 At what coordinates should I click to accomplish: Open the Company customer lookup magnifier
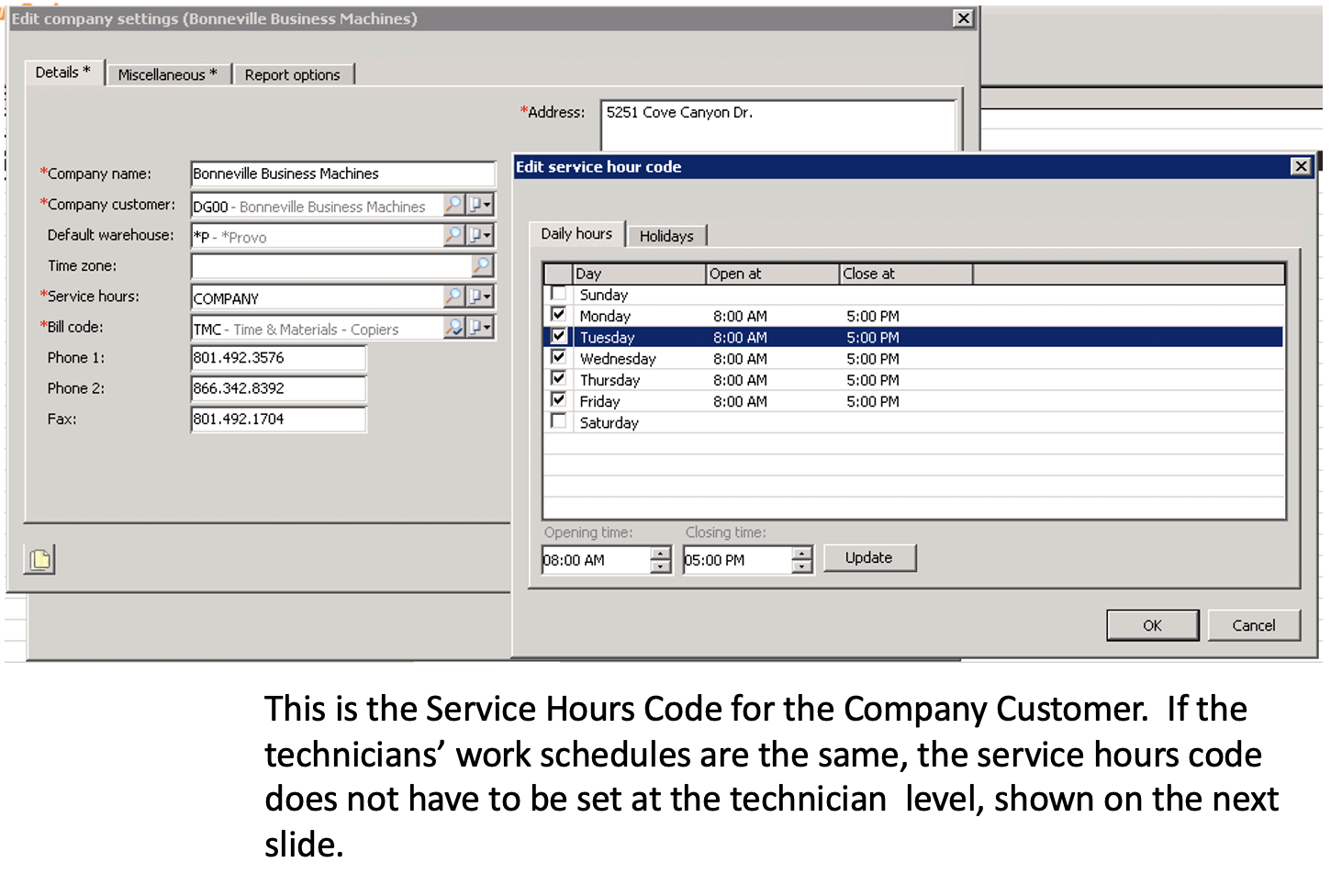[x=453, y=205]
